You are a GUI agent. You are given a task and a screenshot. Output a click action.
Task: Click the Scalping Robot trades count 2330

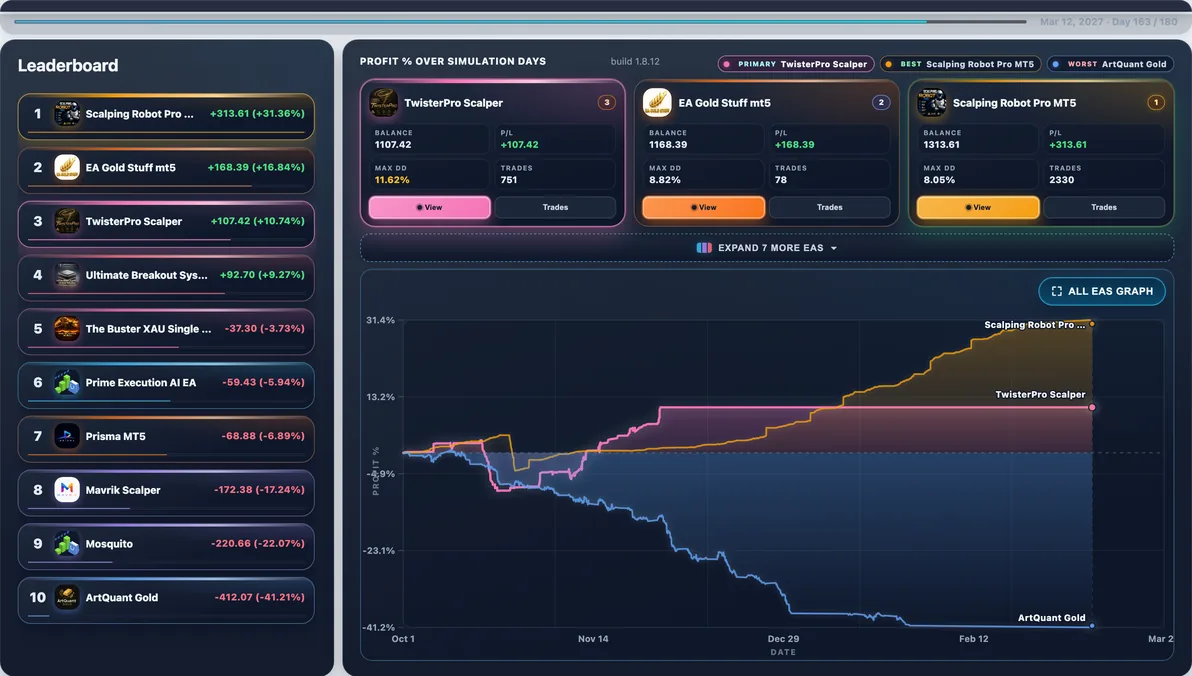1061,180
